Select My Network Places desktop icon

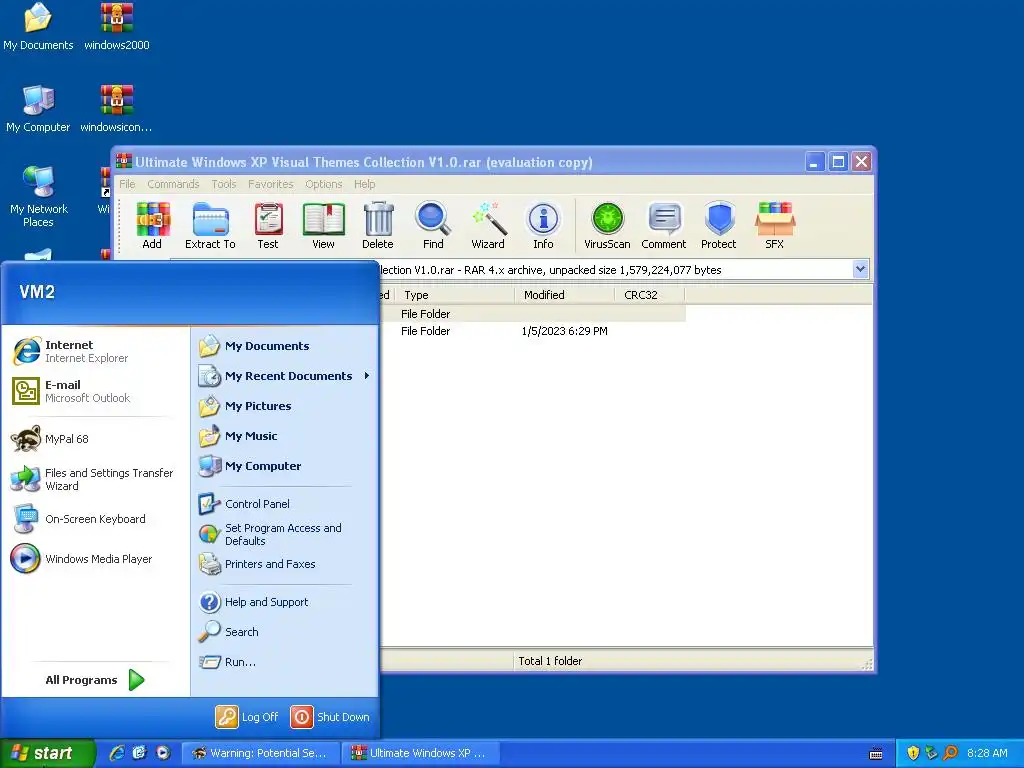39,197
